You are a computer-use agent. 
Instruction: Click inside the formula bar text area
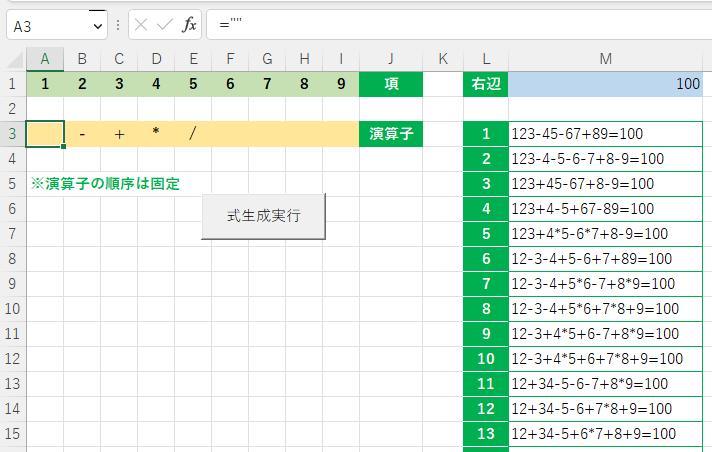tap(450, 25)
